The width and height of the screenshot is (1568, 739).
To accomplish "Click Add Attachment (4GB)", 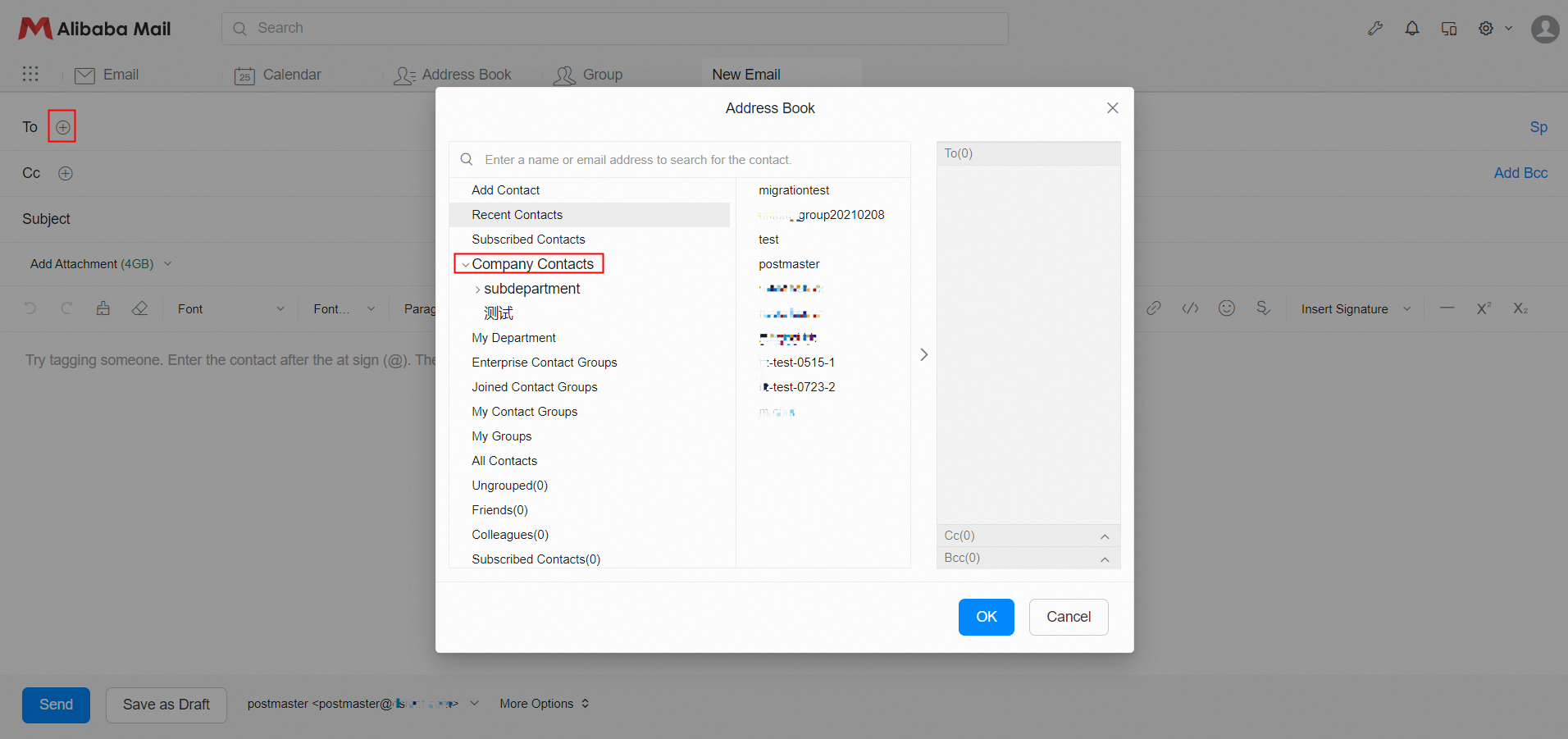I will 92,264.
